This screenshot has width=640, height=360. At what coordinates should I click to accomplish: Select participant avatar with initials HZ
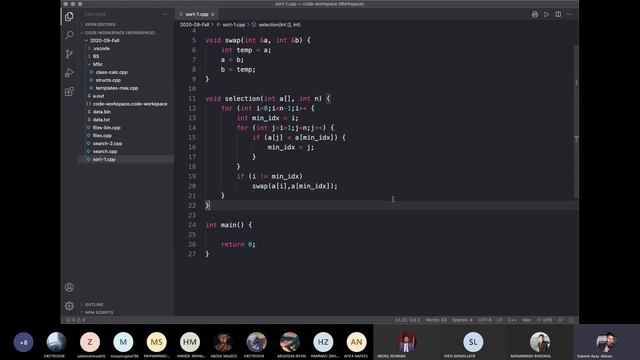click(x=323, y=342)
